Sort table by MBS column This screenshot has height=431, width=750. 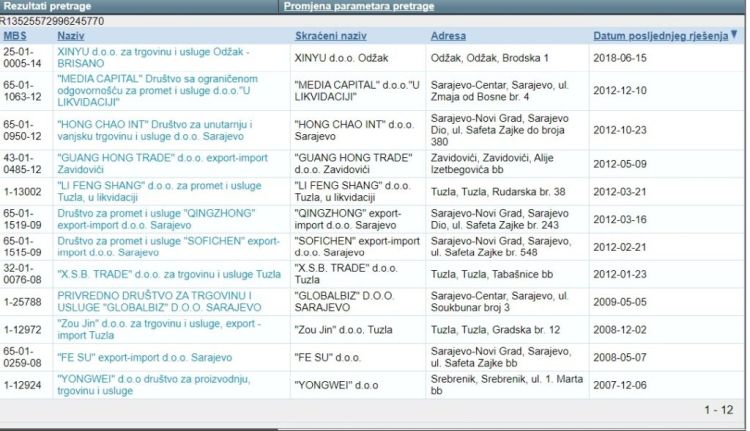coord(15,36)
